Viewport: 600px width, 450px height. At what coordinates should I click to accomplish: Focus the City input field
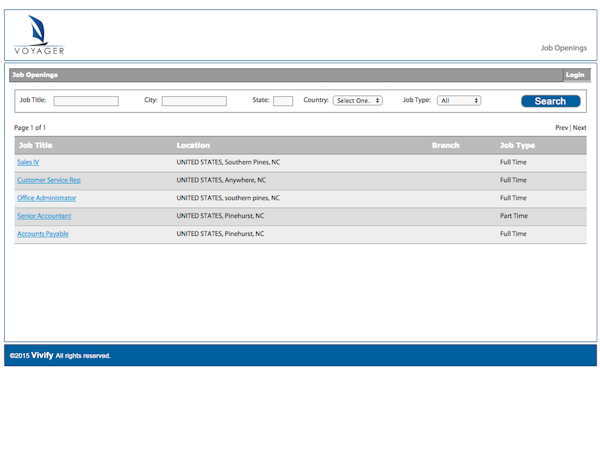194,101
